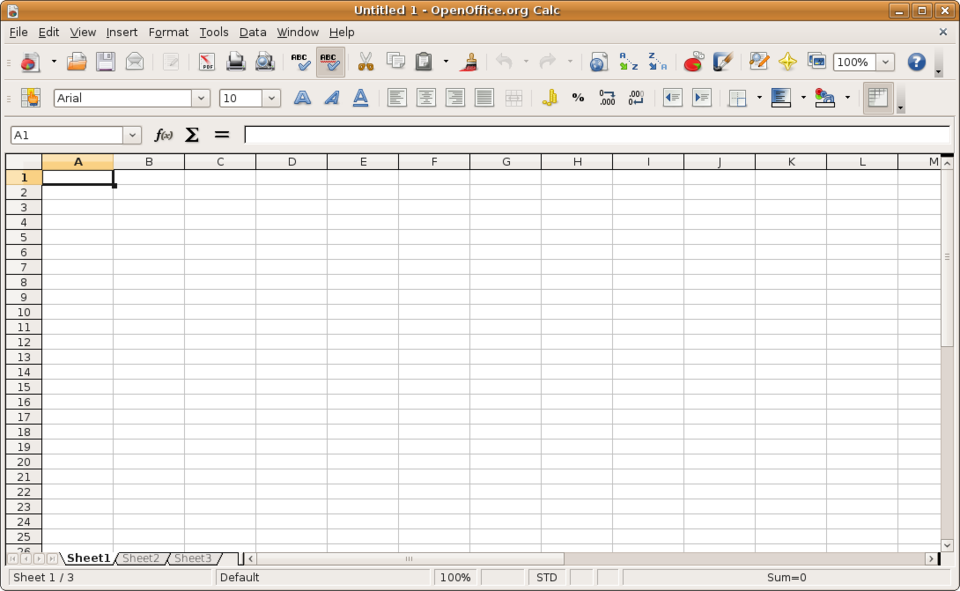Open the Export to PDF icon
Image resolution: width=960 pixels, height=591 pixels.
[207, 61]
